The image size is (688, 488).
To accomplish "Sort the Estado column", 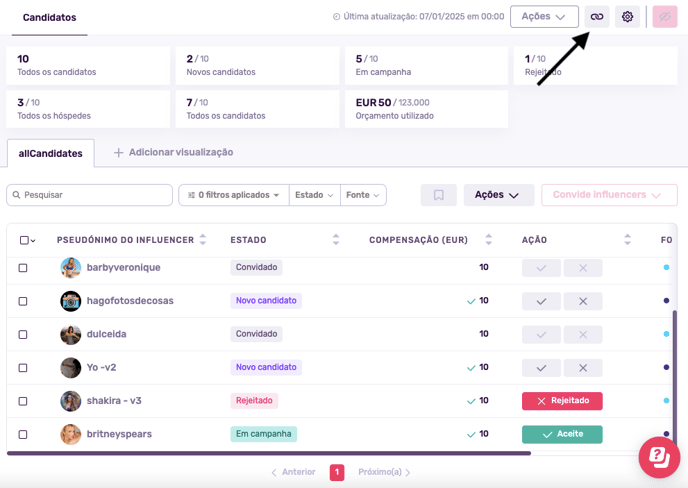I will [336, 240].
